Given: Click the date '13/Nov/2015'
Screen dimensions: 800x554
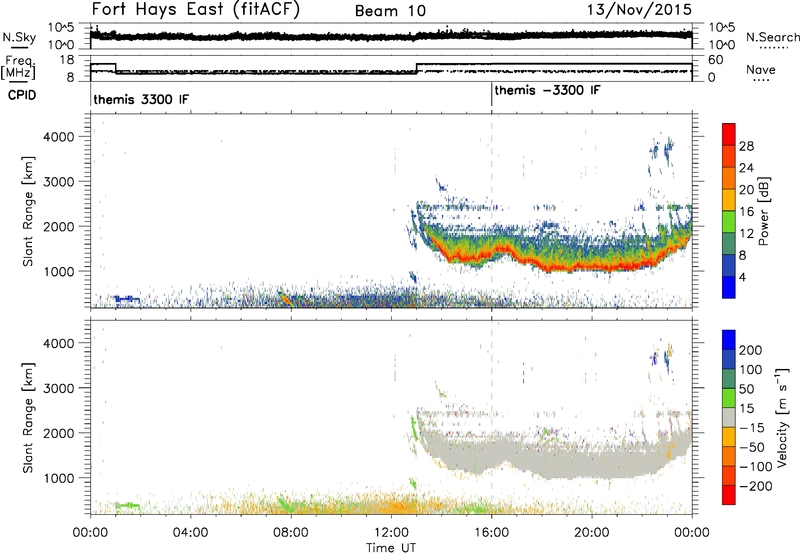Looking at the screenshot, I should [x=640, y=10].
